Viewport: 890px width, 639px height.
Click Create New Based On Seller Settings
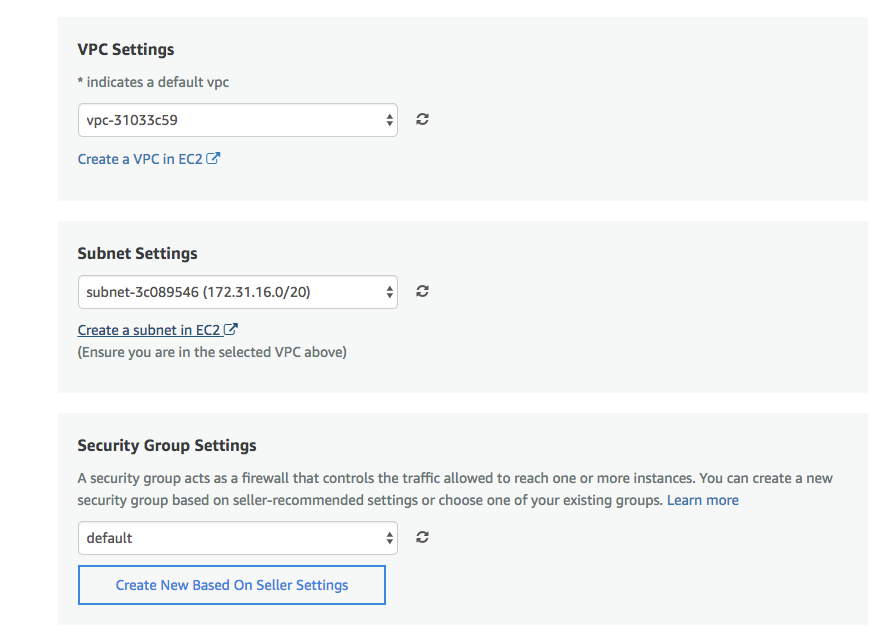(231, 584)
